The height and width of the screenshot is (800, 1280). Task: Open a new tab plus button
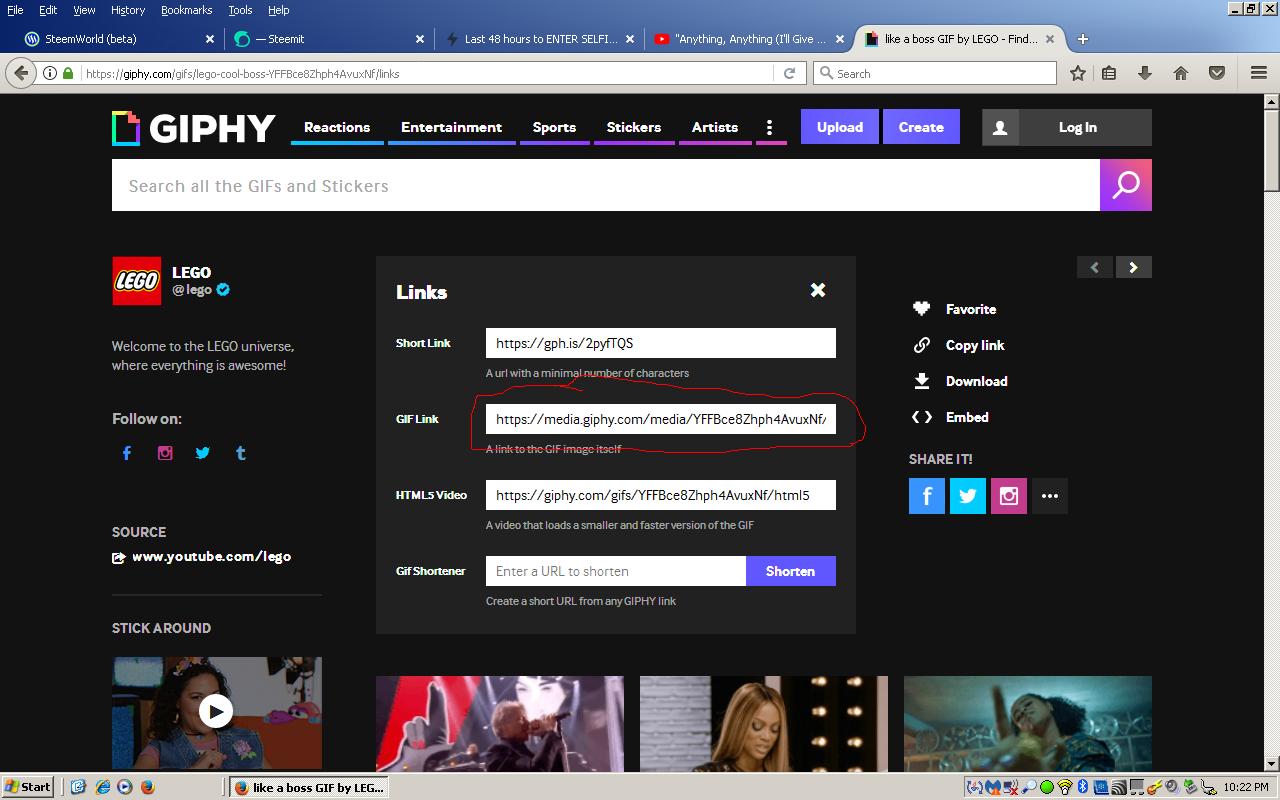tap(1083, 39)
